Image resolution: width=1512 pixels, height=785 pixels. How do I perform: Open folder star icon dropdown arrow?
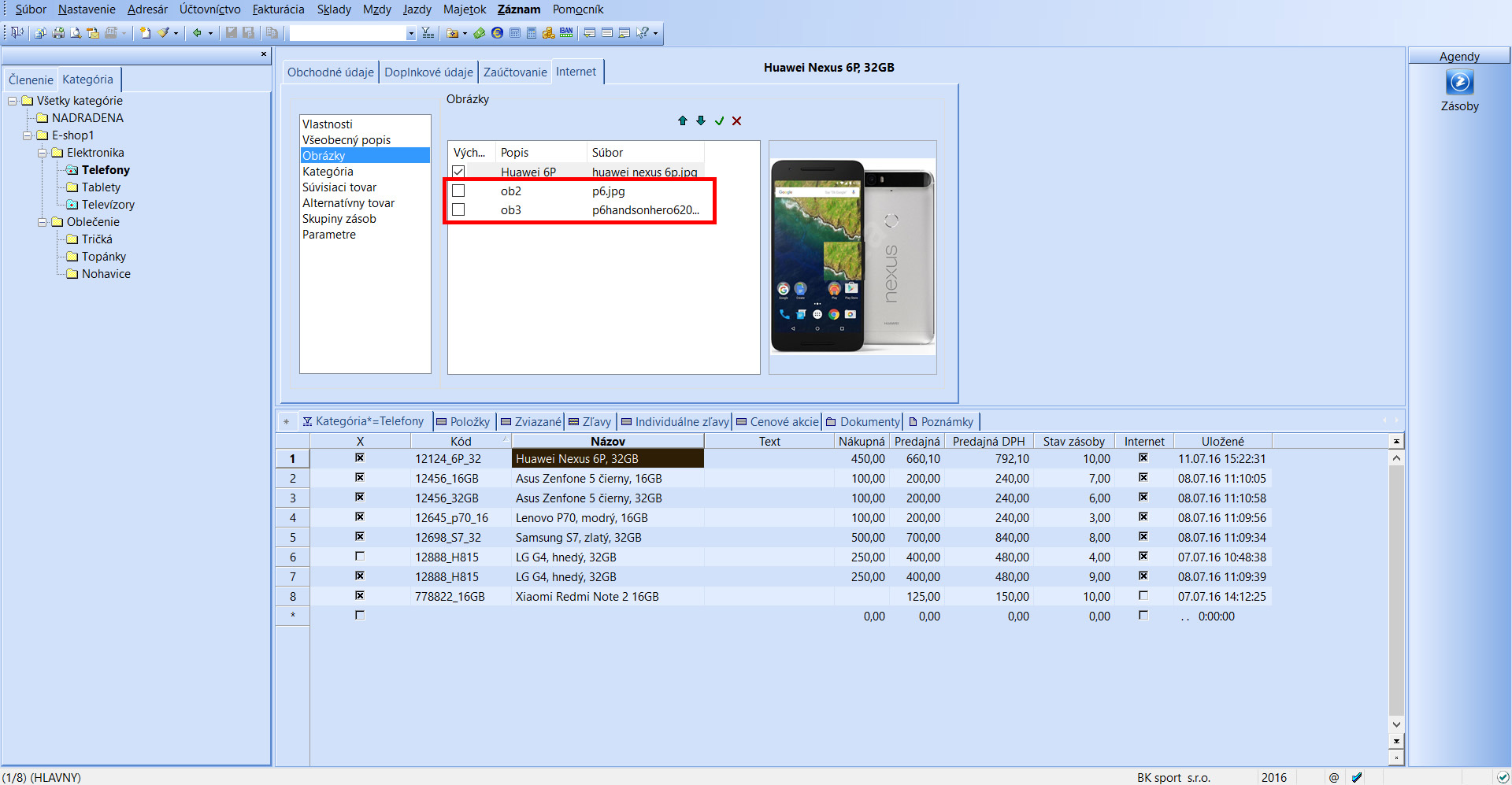coord(465,33)
